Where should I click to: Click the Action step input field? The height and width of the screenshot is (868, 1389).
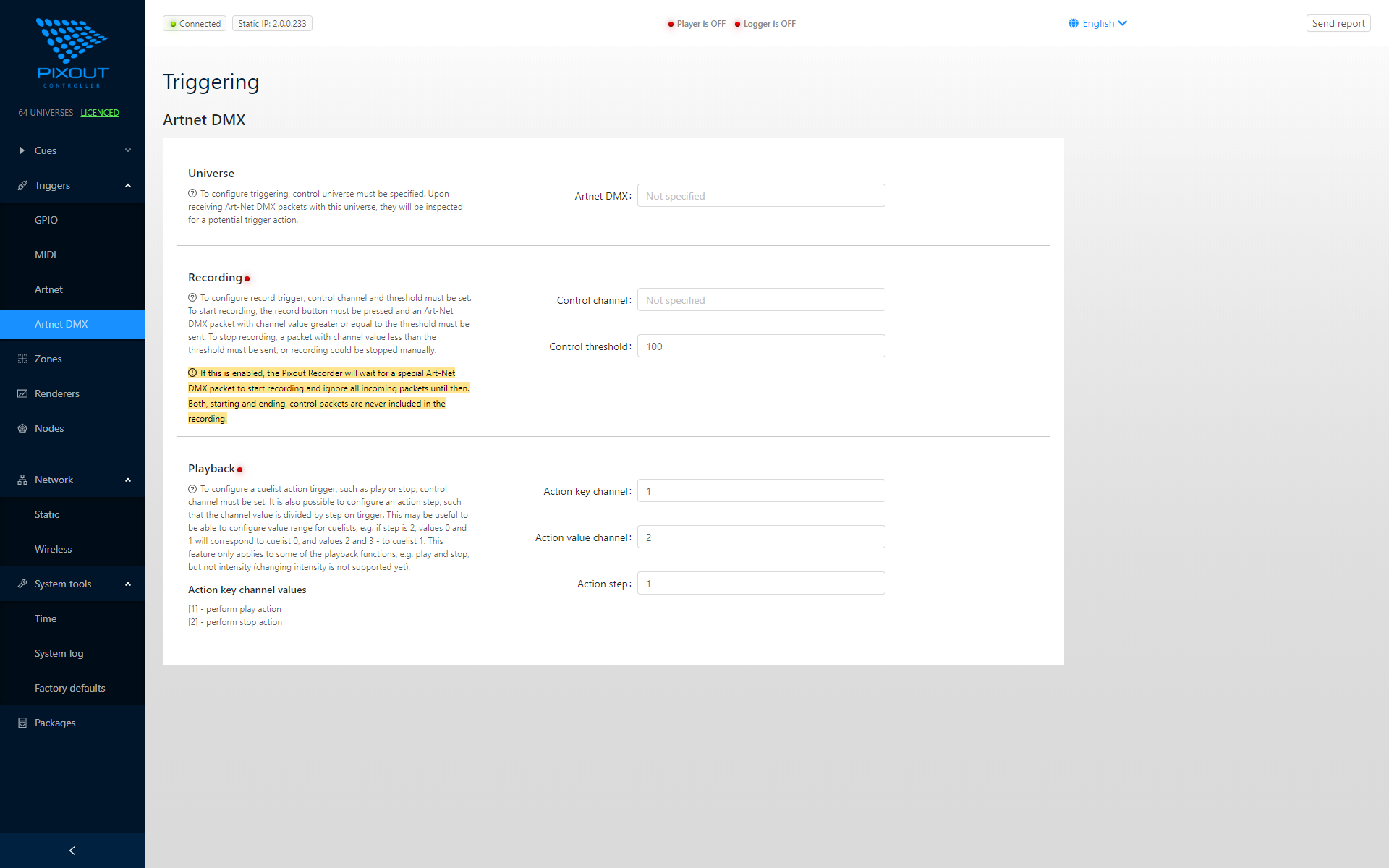tap(760, 584)
